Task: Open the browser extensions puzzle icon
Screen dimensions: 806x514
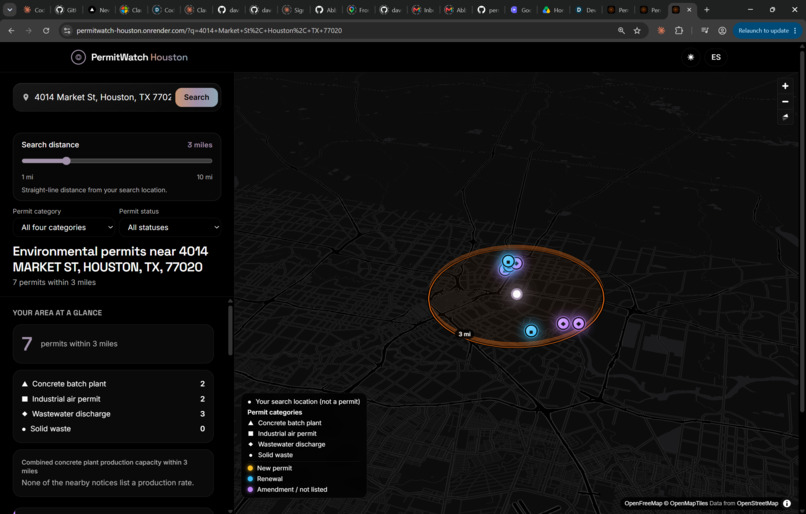Action: point(679,30)
